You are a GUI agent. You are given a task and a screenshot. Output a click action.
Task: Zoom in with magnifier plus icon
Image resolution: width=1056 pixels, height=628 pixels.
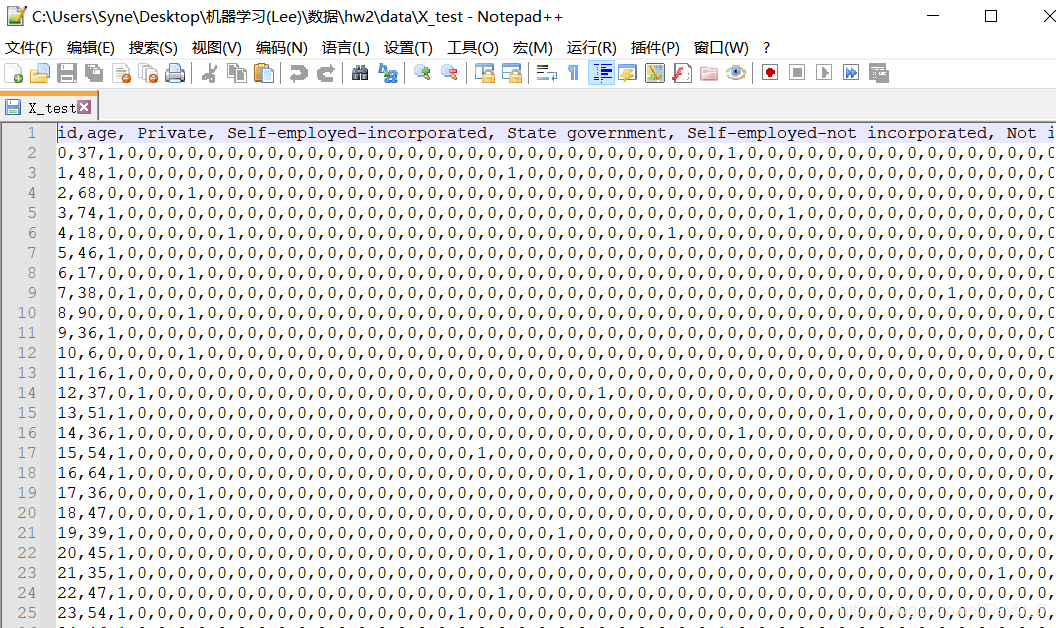422,73
